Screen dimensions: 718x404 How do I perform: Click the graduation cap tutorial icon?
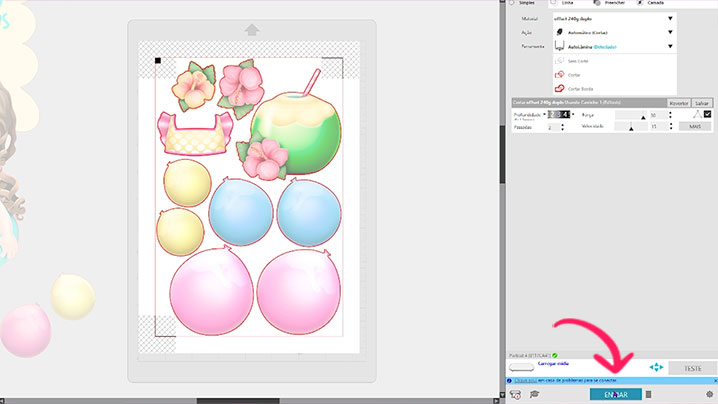534,394
